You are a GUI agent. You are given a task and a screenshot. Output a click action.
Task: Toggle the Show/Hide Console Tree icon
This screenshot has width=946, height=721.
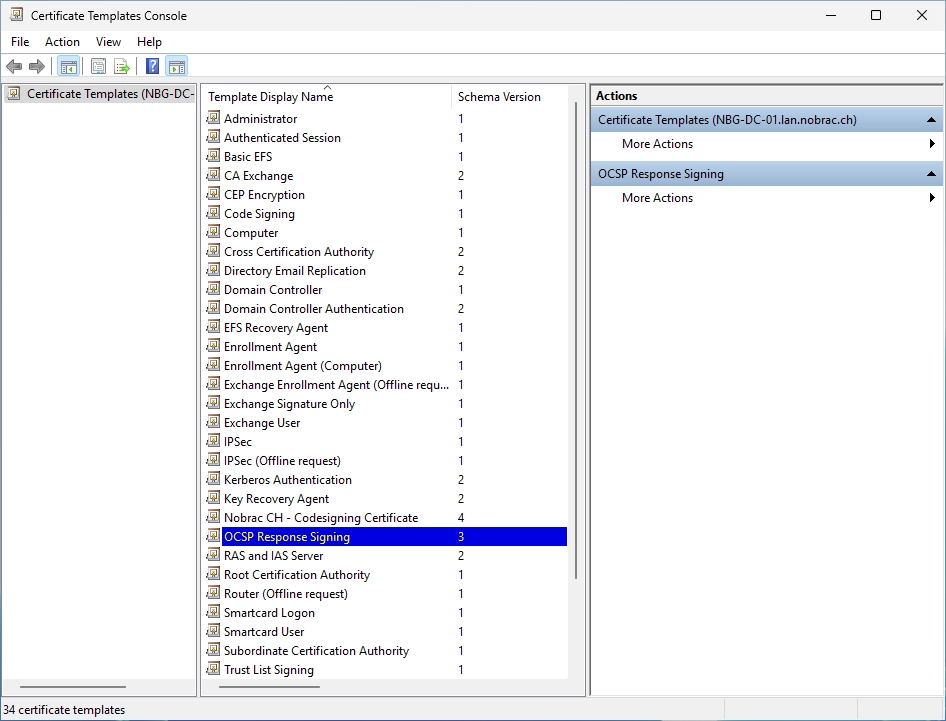pos(69,66)
